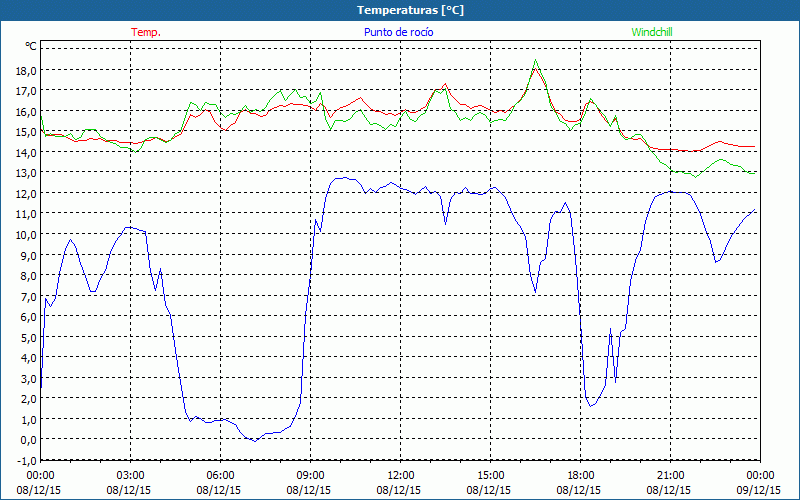800x500 pixels.
Task: Click the highest peak of the green Windchill line
Action: (x=536, y=61)
